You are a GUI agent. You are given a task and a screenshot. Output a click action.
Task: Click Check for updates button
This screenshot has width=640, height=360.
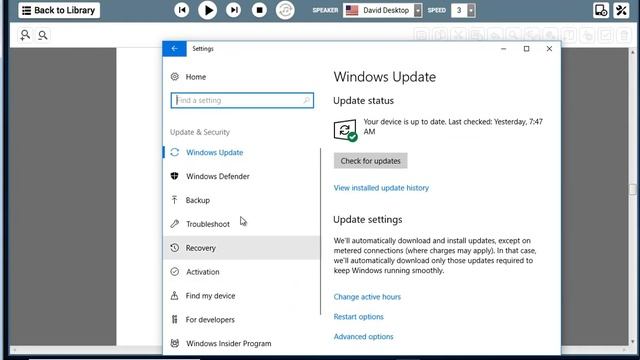click(x=371, y=161)
